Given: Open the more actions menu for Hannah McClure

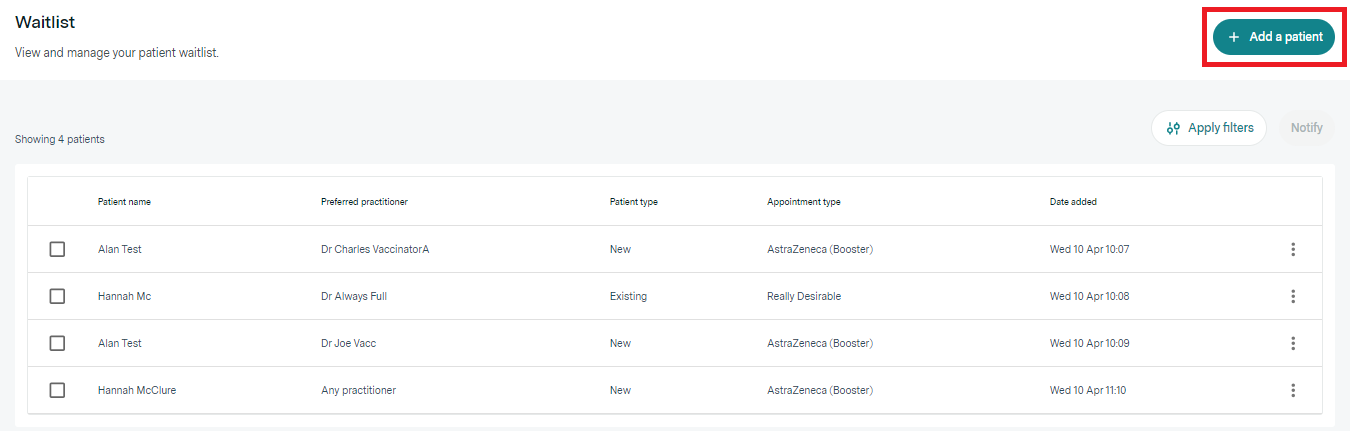Looking at the screenshot, I should click(1293, 390).
